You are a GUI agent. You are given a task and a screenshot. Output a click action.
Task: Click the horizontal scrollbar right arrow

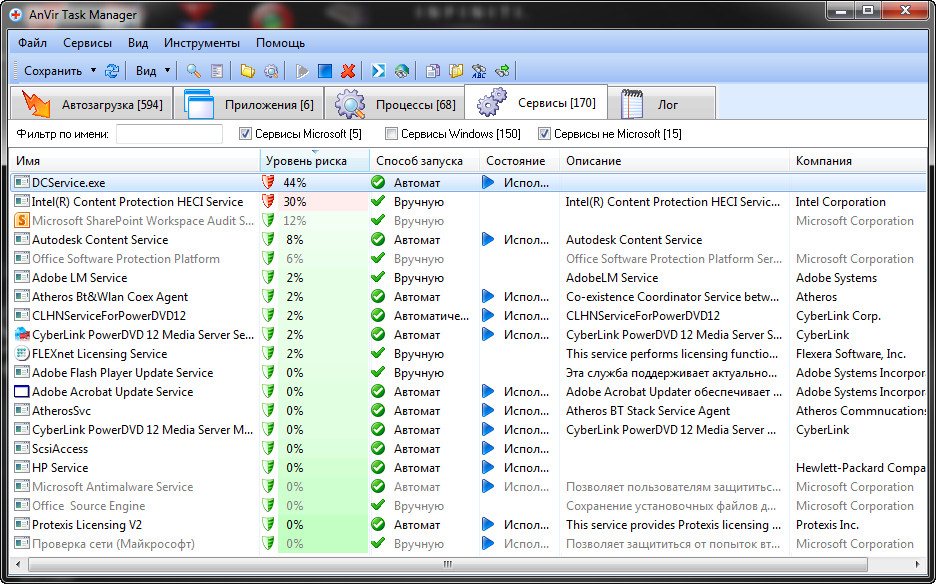918,564
